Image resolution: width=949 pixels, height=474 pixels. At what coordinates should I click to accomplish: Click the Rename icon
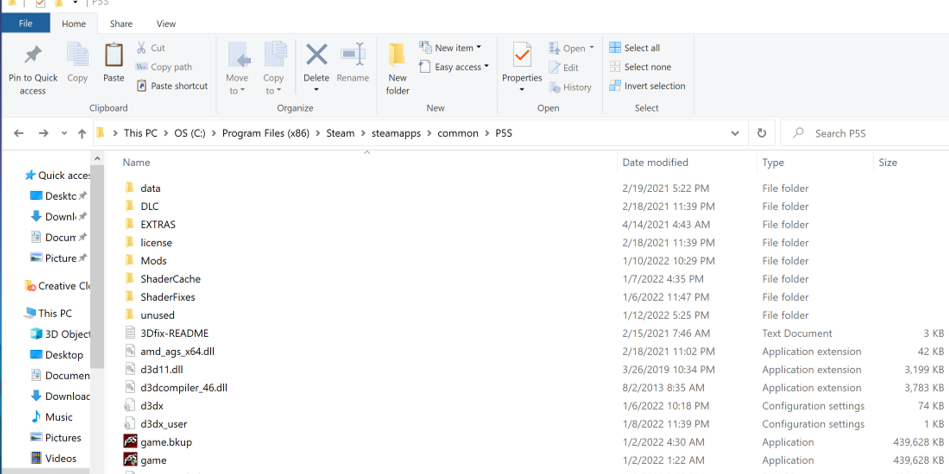[353, 55]
